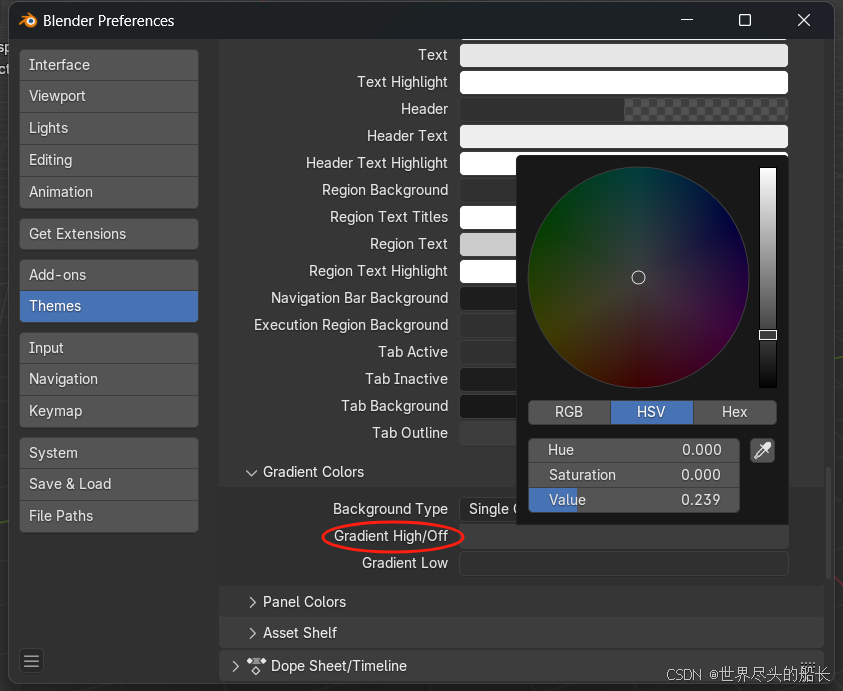Click the Value slider field
The width and height of the screenshot is (843, 691).
click(x=634, y=500)
